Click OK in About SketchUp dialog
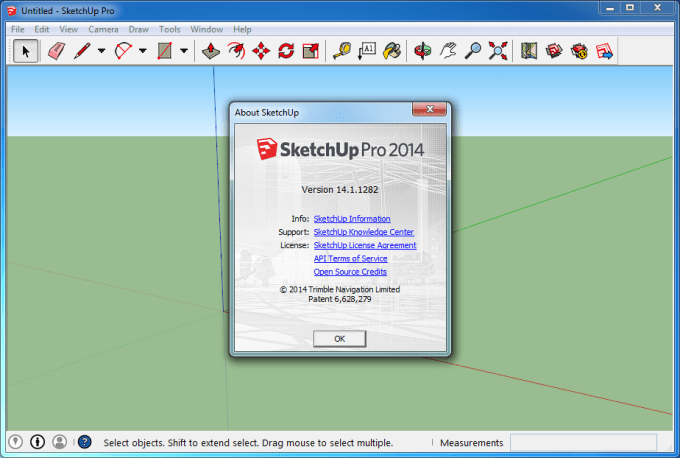Screen dimensions: 680x458 340,339
